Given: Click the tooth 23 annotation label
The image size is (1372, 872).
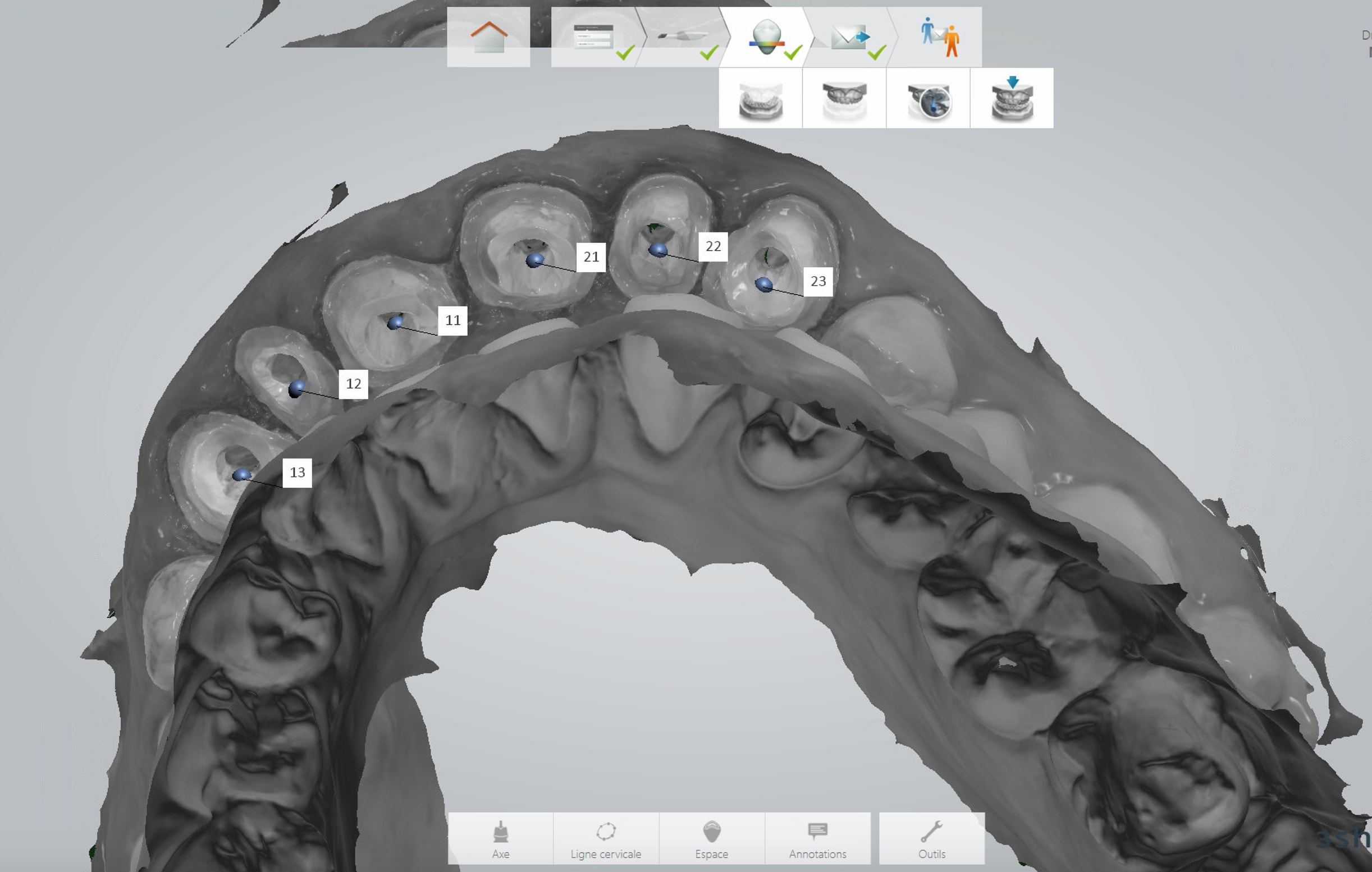Looking at the screenshot, I should point(818,281).
